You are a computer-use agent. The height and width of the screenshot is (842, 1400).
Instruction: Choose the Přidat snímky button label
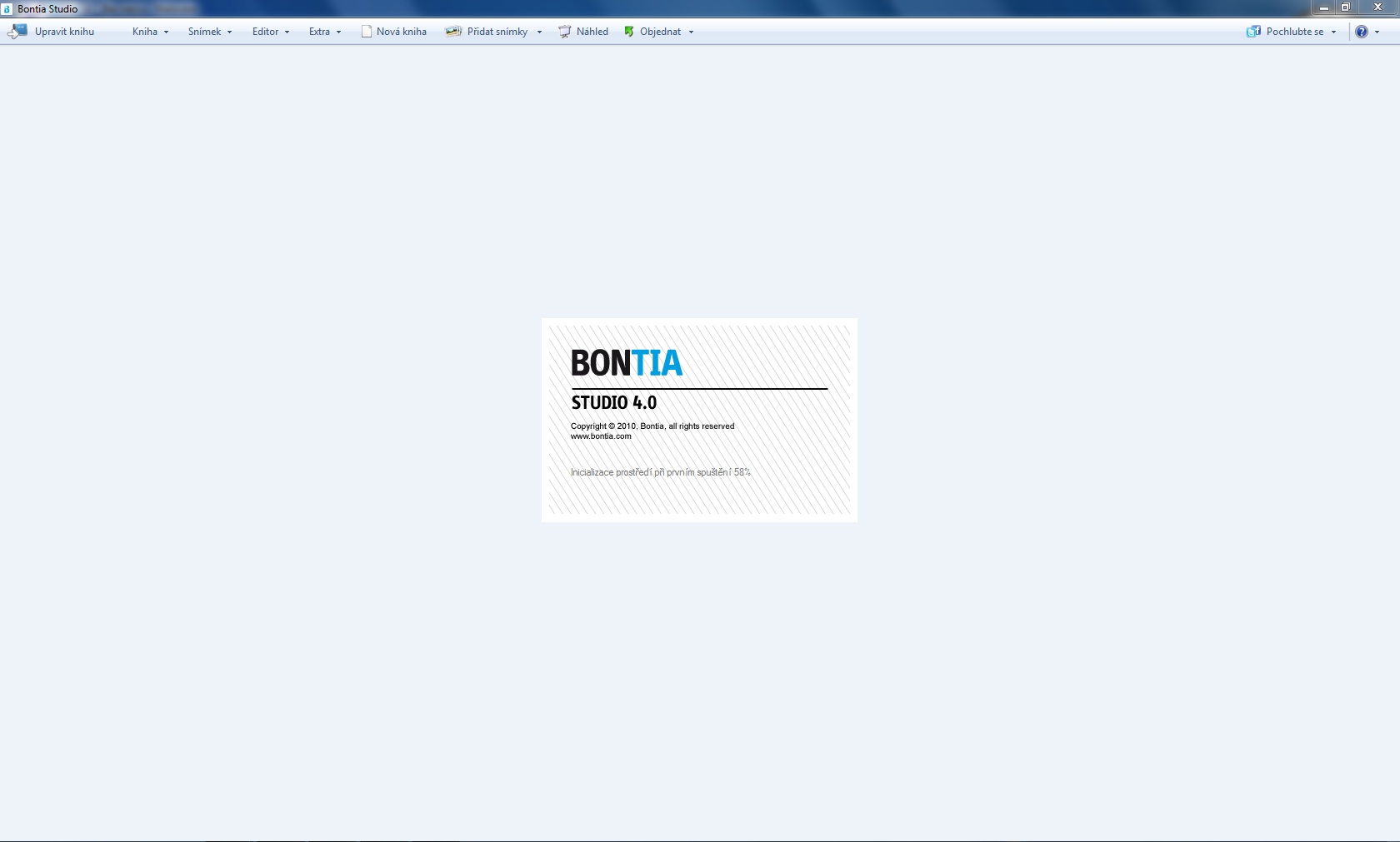[497, 32]
